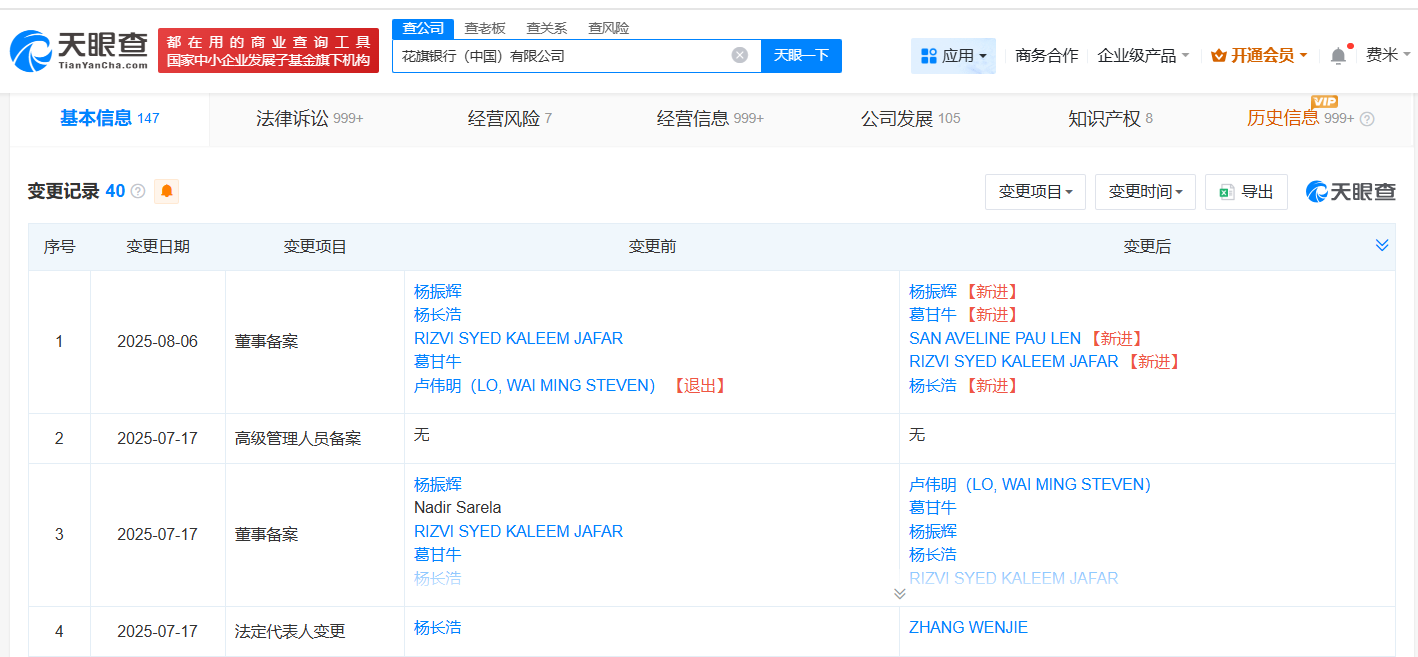Switch to 知识产权 tab
This screenshot has width=1418, height=657.
click(1110, 119)
